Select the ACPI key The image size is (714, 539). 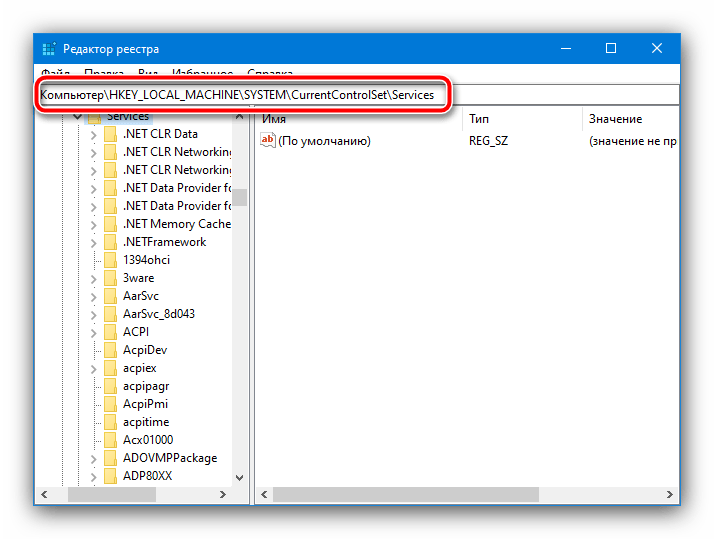(136, 332)
